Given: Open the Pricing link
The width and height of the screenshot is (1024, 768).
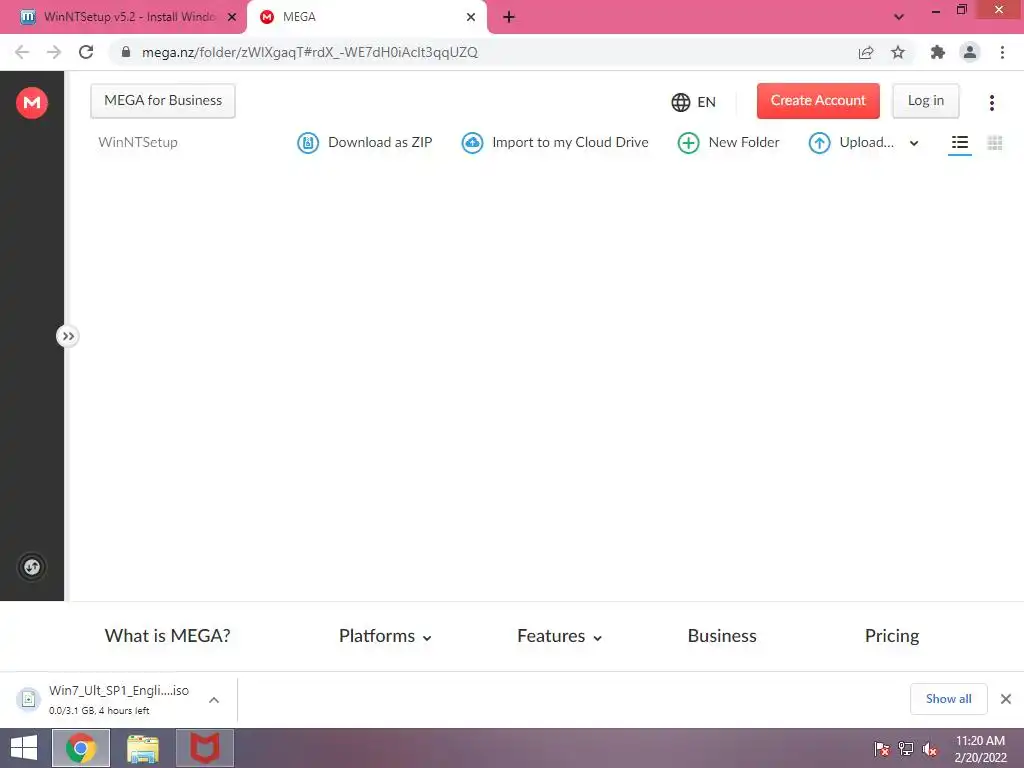Looking at the screenshot, I should (891, 636).
